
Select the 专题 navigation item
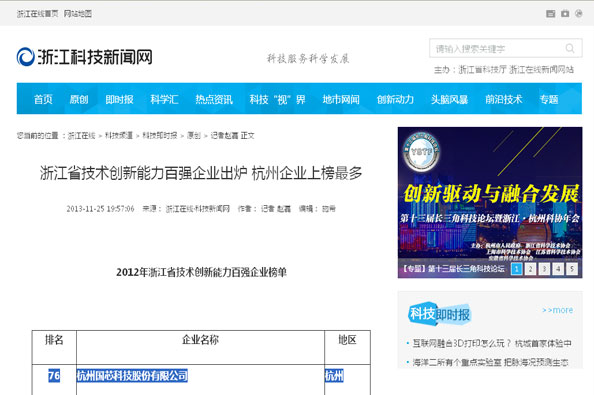pyautogui.click(x=549, y=99)
